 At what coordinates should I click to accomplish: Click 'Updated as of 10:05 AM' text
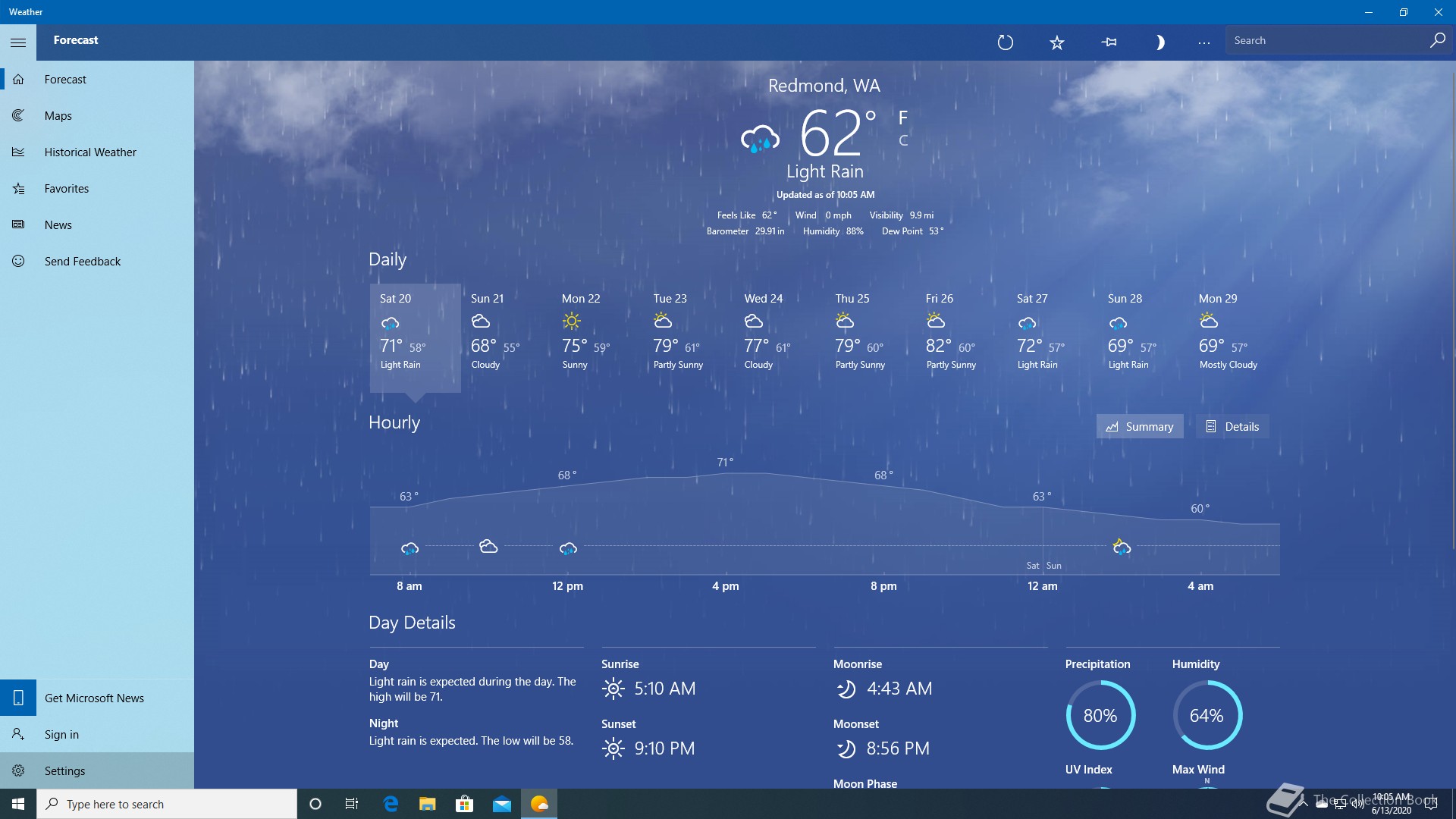coord(825,195)
